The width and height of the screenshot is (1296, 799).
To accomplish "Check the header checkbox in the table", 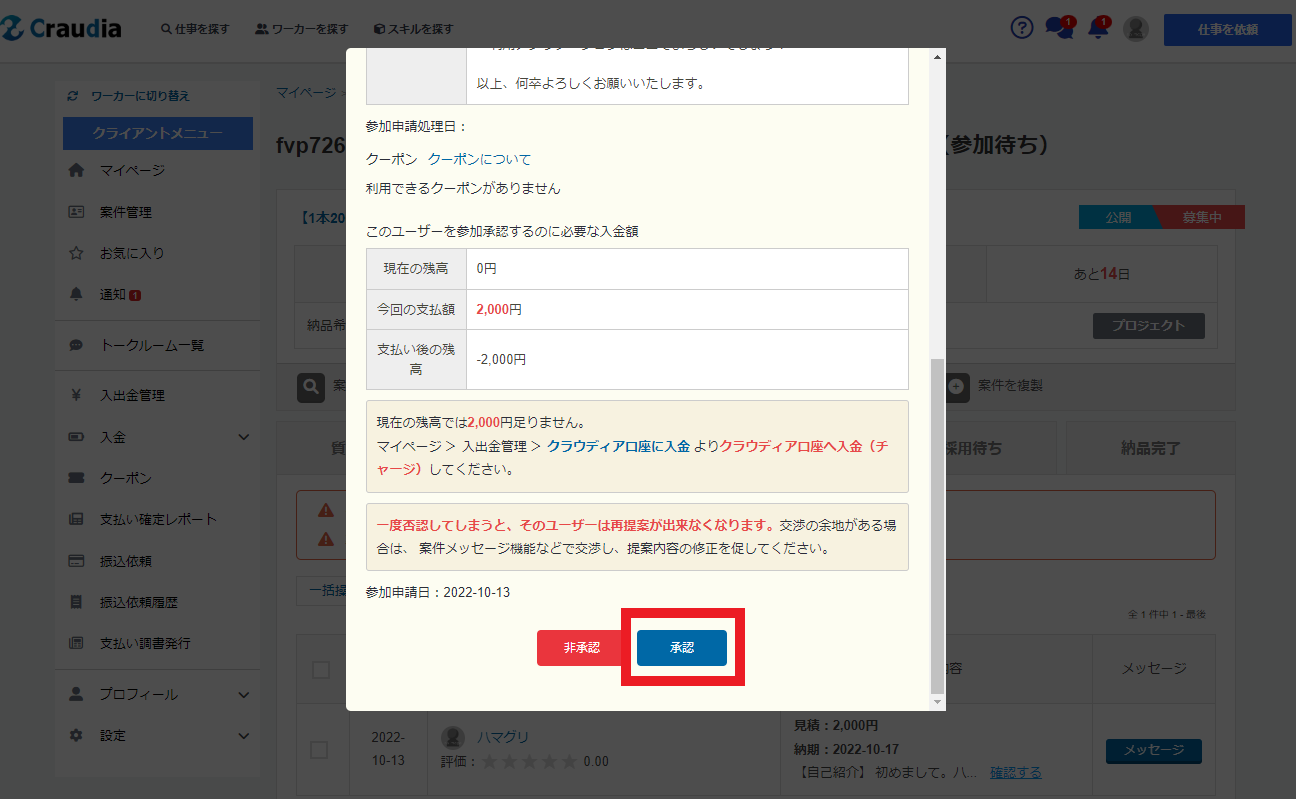I will pos(321,670).
